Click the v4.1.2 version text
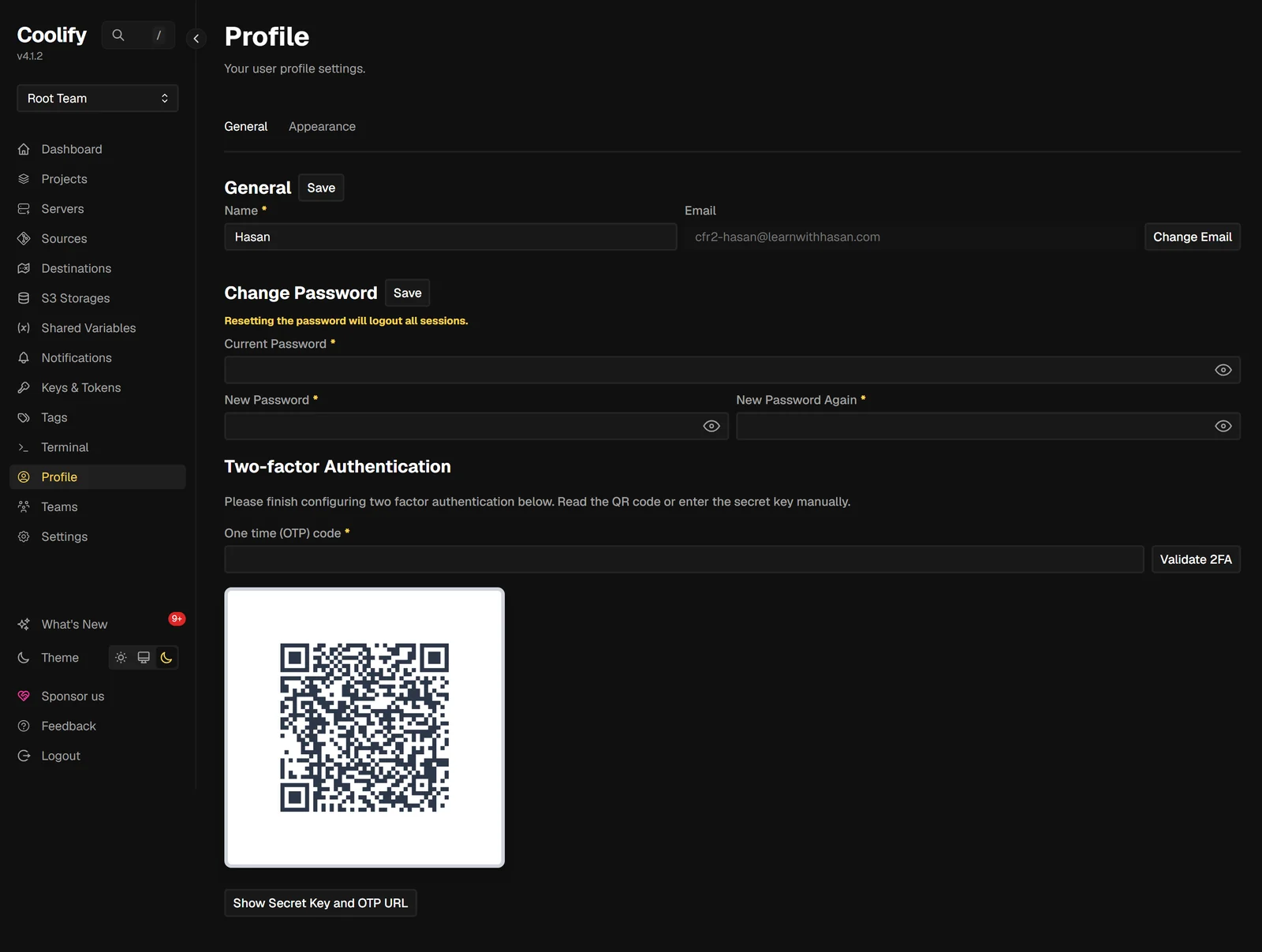 [30, 56]
